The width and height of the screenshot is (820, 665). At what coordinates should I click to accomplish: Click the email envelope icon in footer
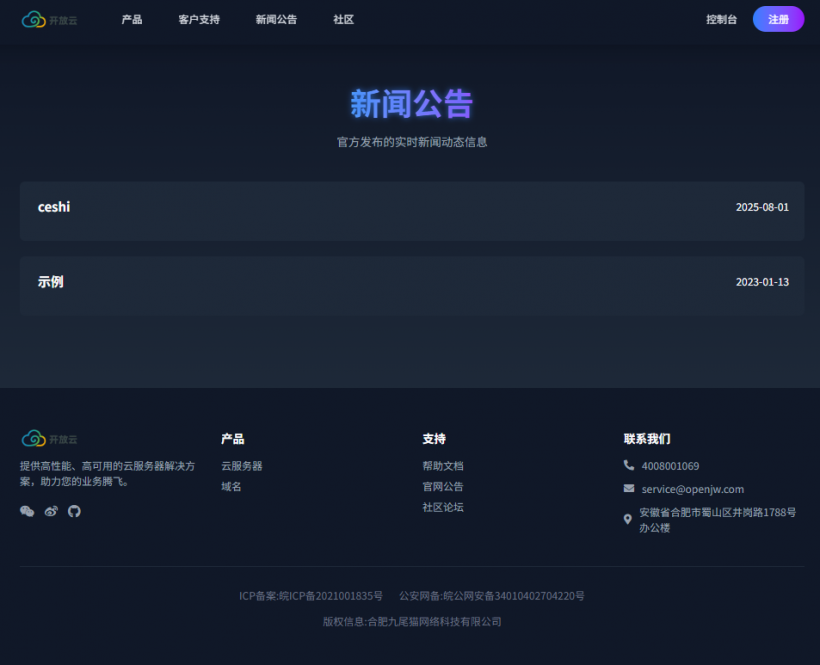point(629,488)
